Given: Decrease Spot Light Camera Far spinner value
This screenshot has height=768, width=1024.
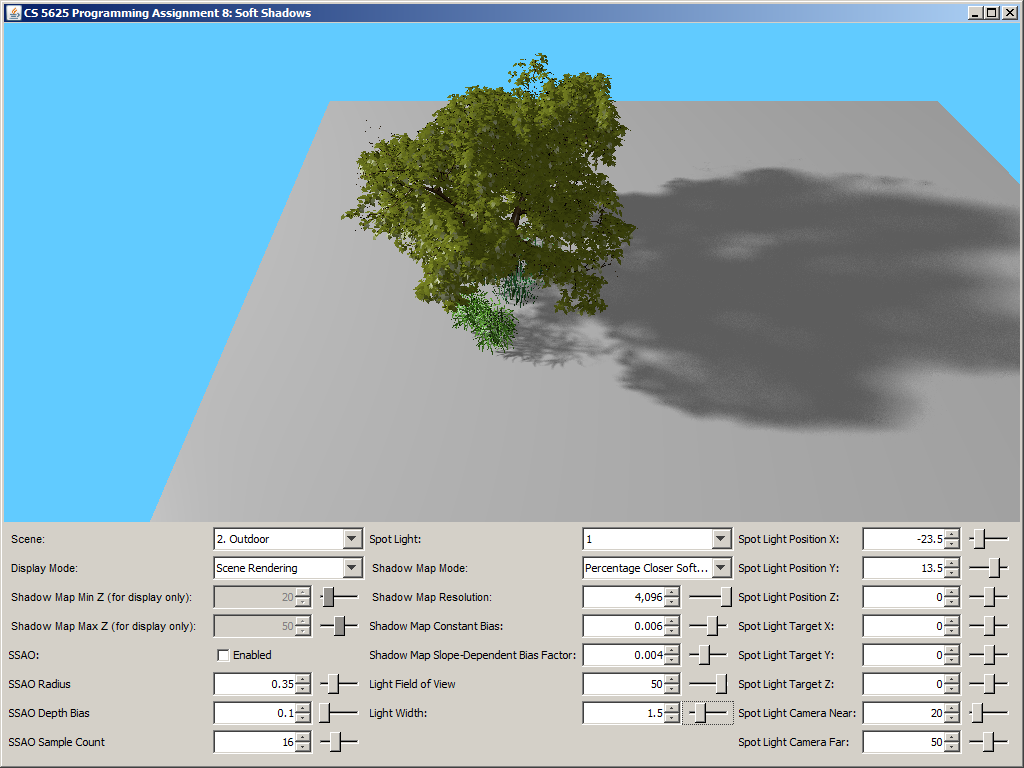Looking at the screenshot, I should click(x=951, y=747).
